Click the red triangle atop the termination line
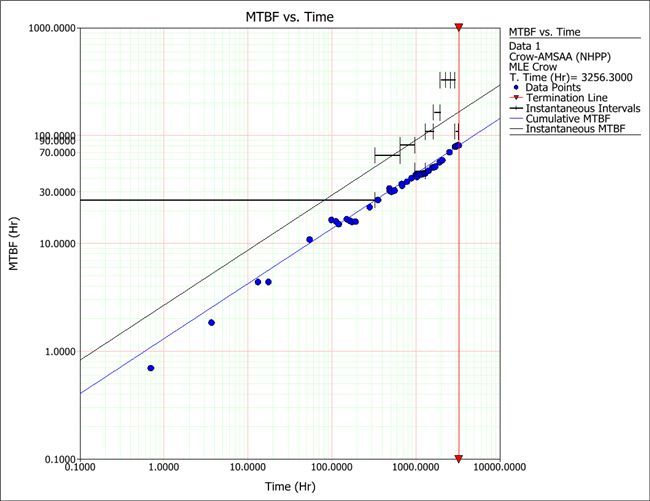 coord(458,27)
